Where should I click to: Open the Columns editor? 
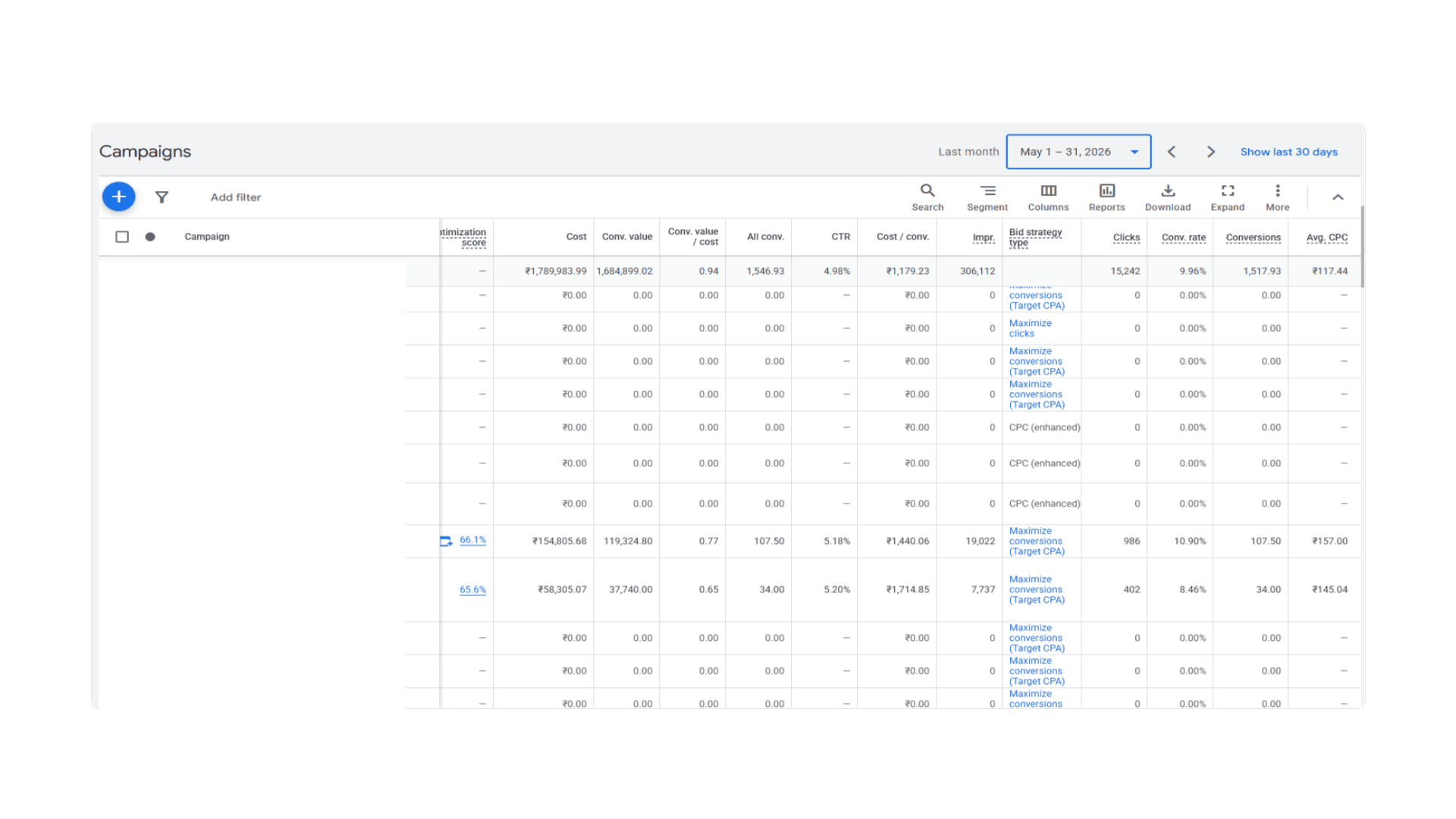pyautogui.click(x=1048, y=197)
